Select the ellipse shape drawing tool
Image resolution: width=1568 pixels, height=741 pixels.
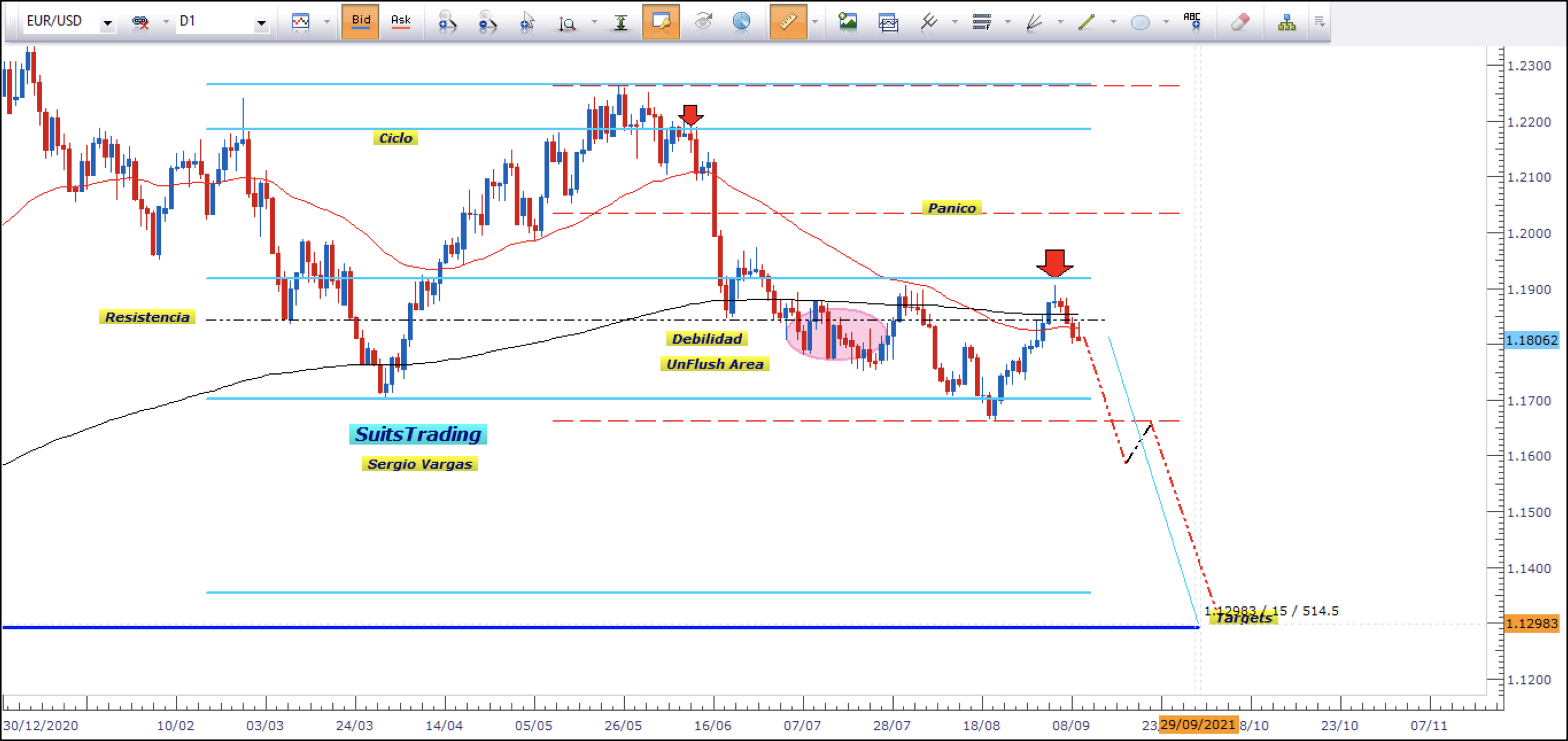tap(1139, 22)
